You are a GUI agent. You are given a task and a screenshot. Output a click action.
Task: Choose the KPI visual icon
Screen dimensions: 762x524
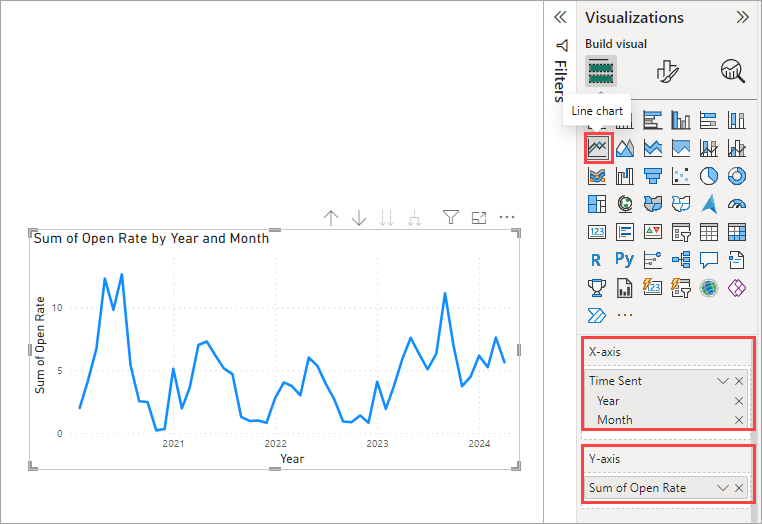(x=653, y=232)
